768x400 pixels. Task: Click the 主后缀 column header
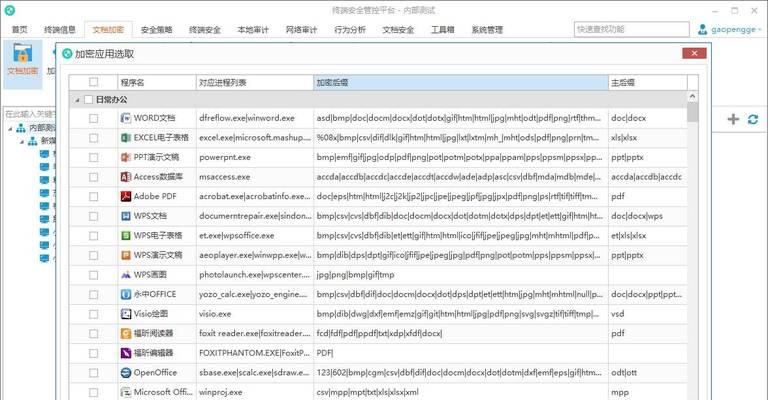coord(648,82)
